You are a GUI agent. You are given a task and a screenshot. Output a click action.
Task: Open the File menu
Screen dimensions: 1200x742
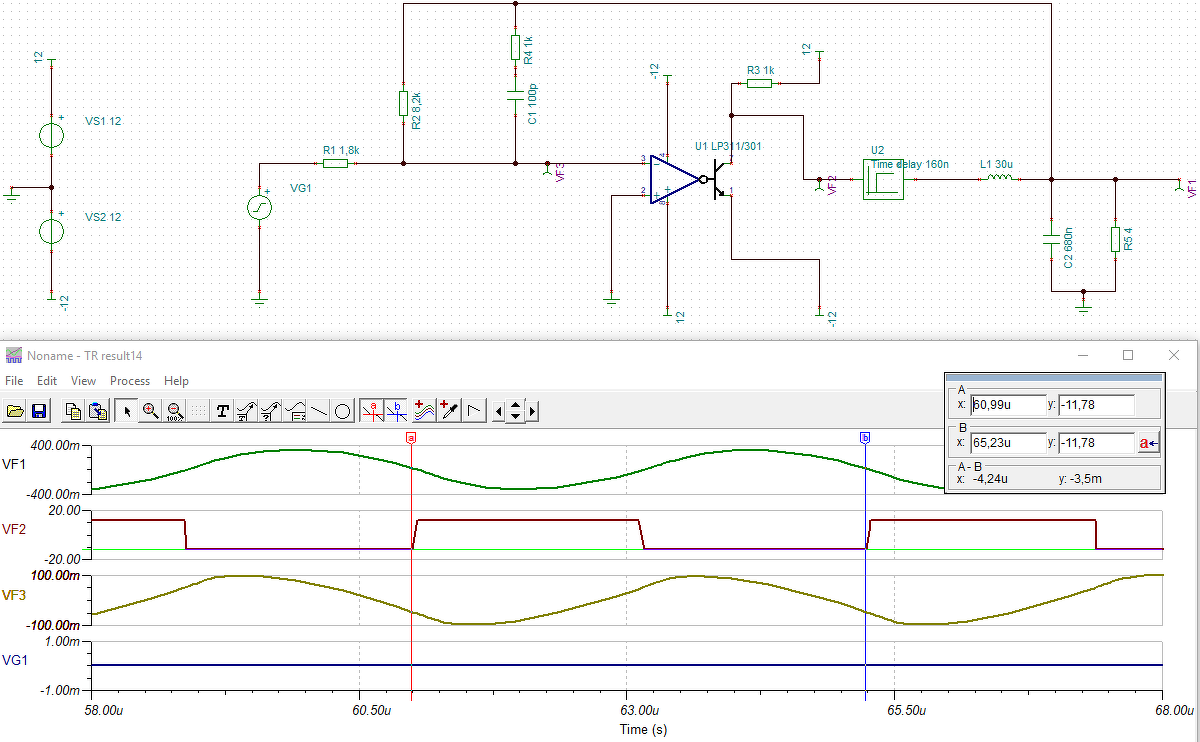tap(14, 381)
